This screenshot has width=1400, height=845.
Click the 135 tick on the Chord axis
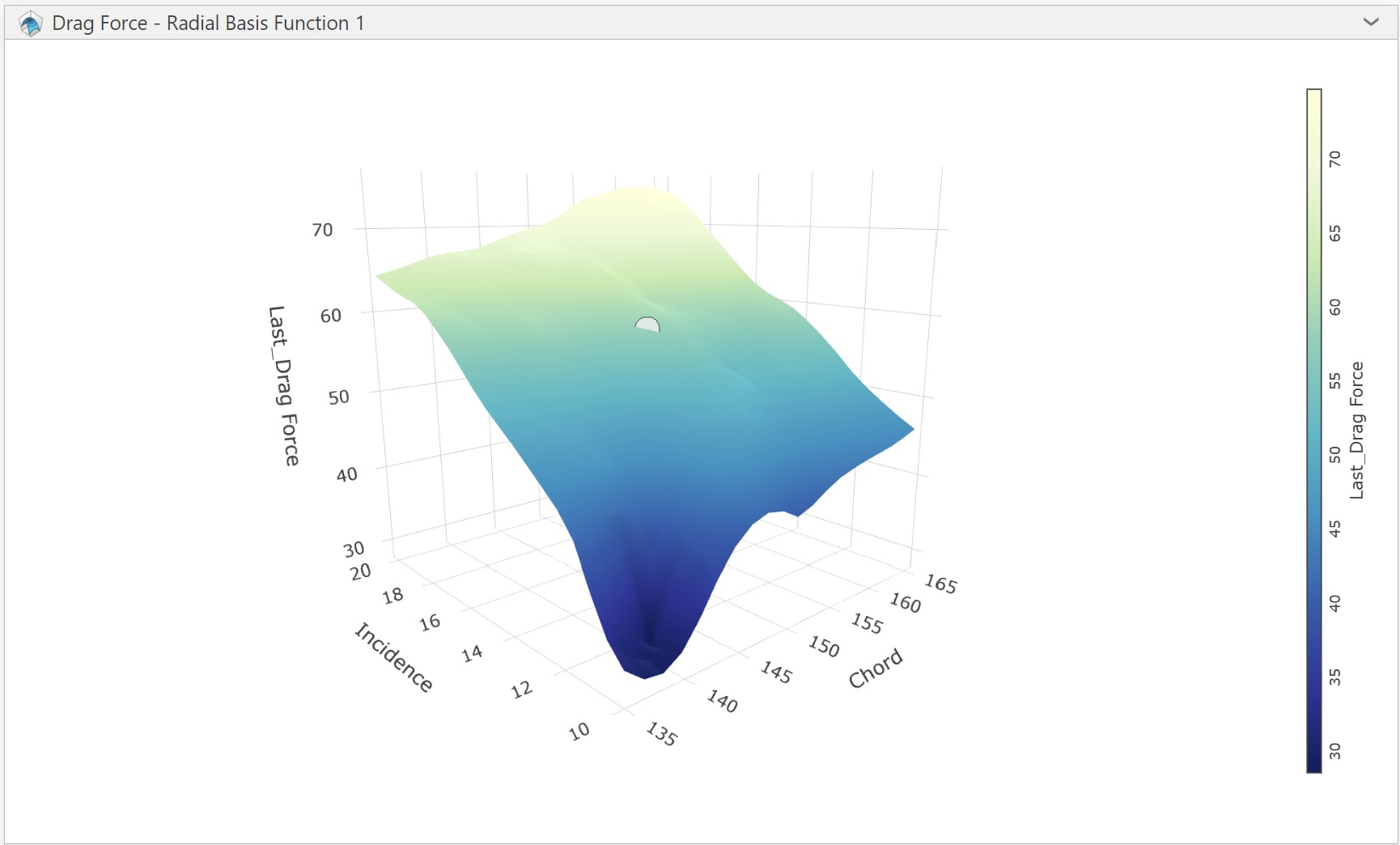click(x=661, y=734)
